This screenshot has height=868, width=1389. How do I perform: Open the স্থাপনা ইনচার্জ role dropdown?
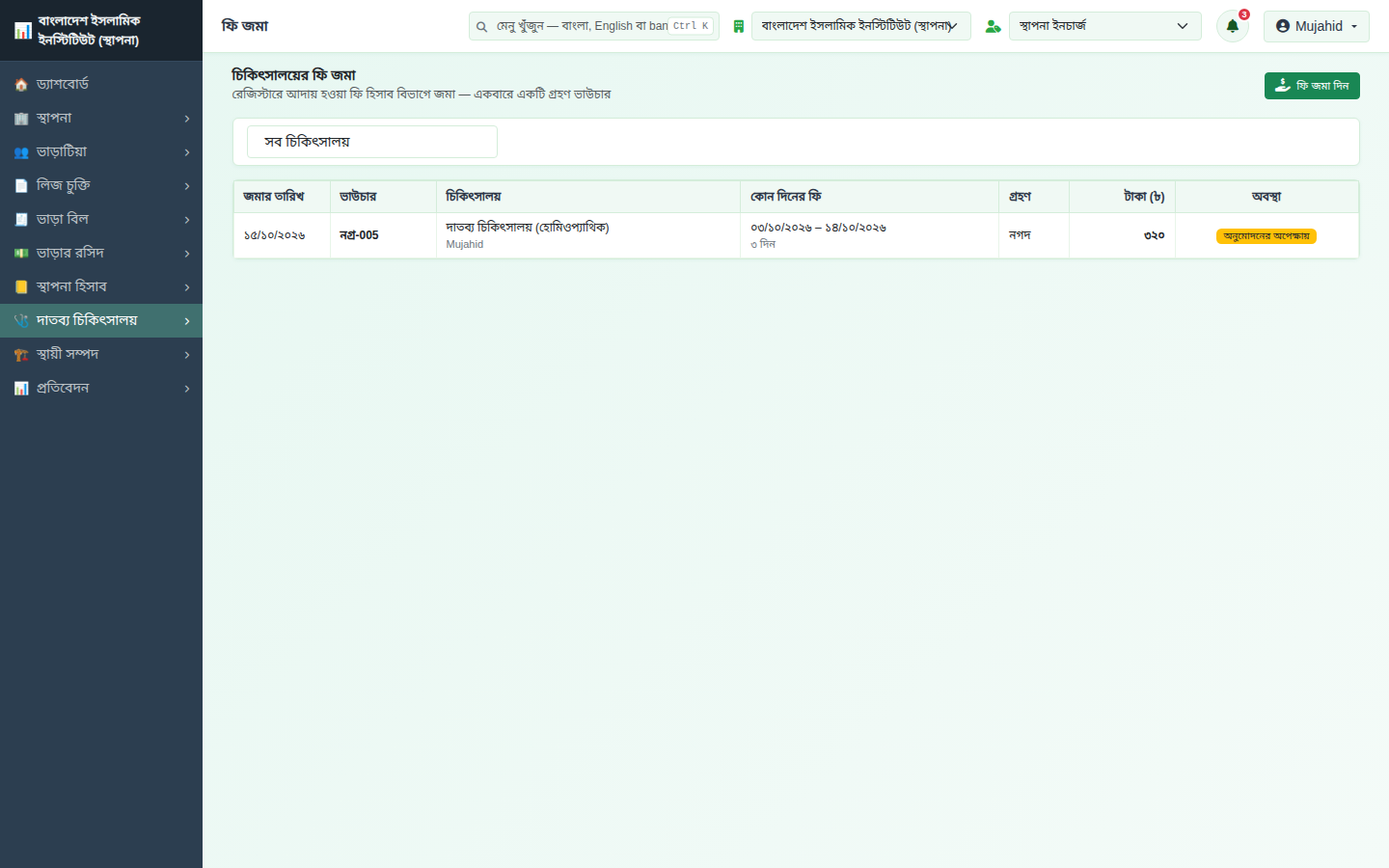point(1105,26)
